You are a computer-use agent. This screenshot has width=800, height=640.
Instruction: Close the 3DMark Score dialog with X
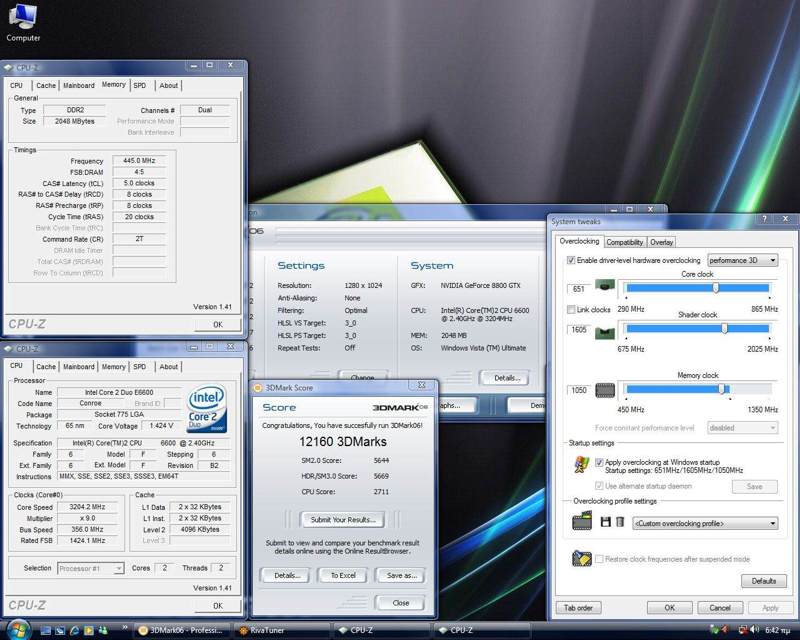coord(421,385)
